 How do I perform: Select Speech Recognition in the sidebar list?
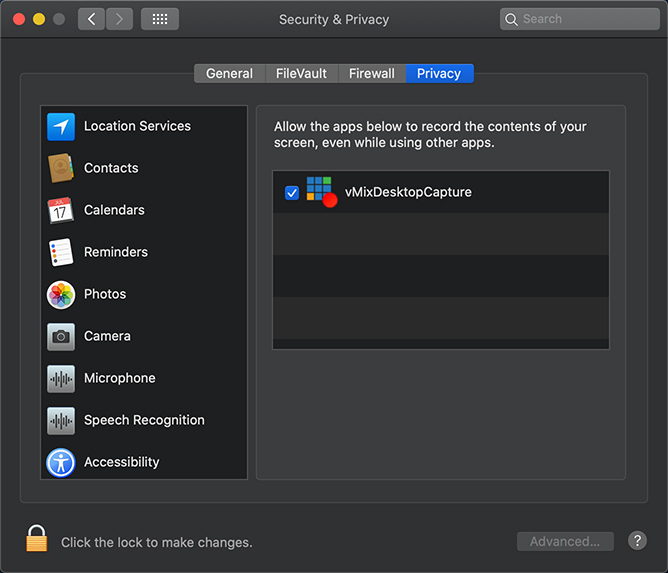pyautogui.click(x=144, y=421)
